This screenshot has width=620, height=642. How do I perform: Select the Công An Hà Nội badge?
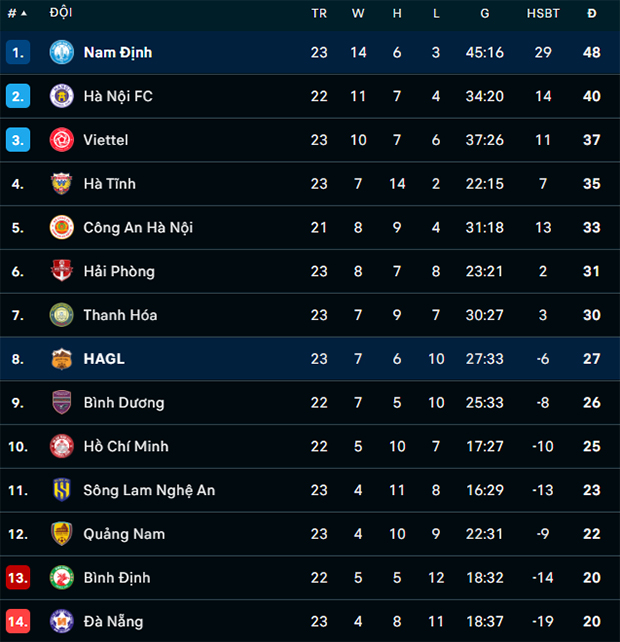pyautogui.click(x=61, y=227)
